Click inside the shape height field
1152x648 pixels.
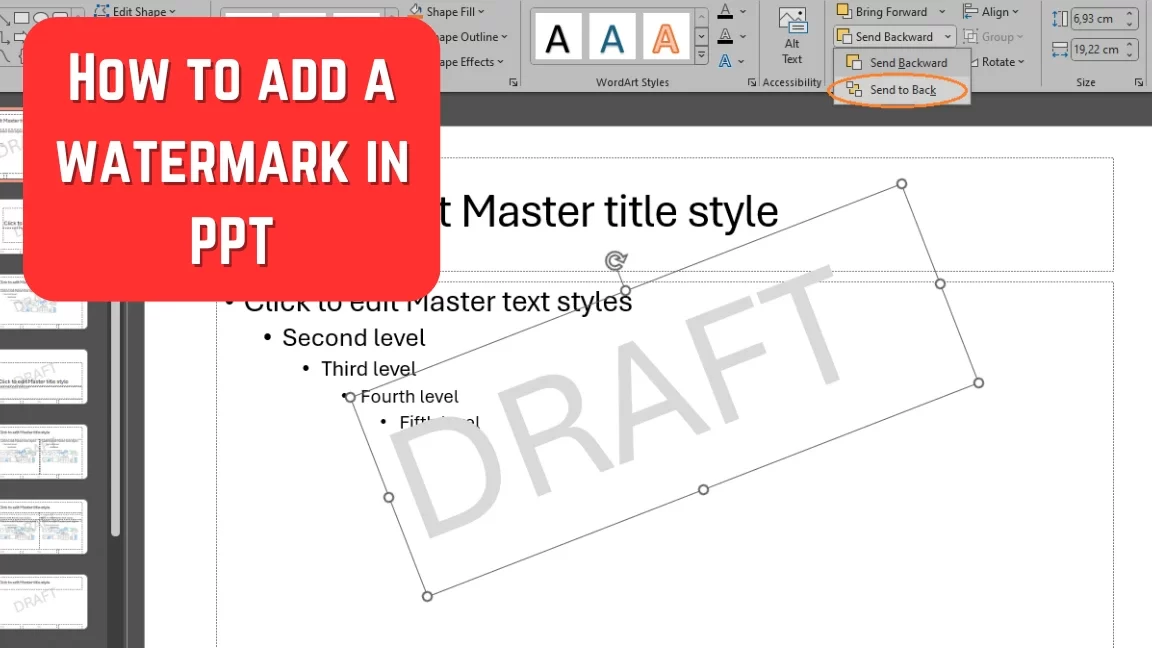(x=1092, y=18)
